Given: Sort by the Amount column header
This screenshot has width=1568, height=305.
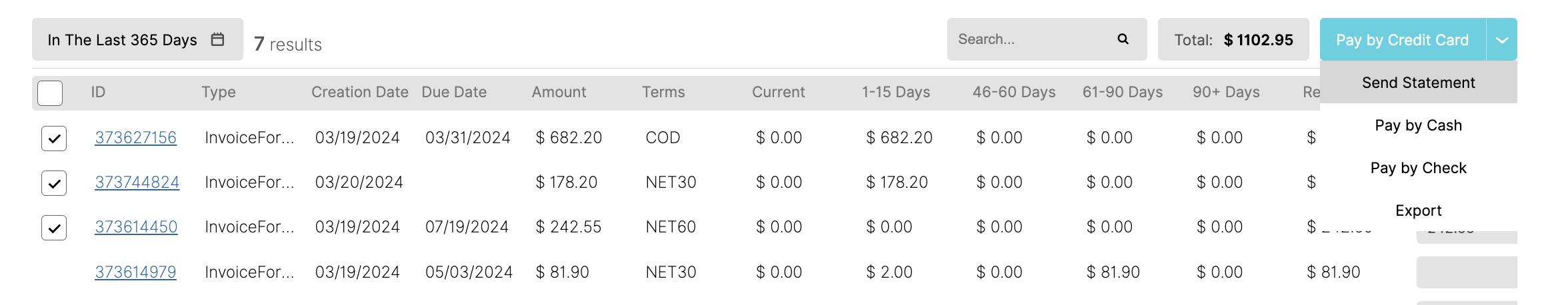Looking at the screenshot, I should pos(559,92).
